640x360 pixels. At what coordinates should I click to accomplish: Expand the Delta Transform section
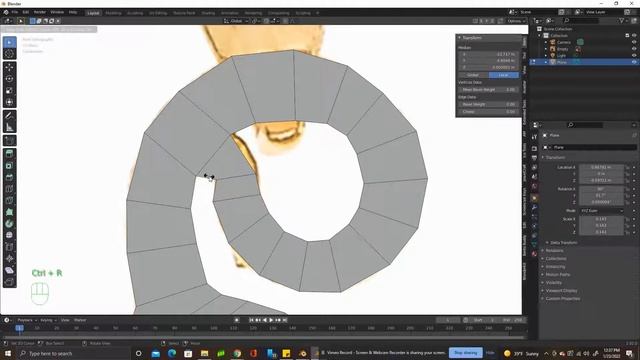pos(563,242)
